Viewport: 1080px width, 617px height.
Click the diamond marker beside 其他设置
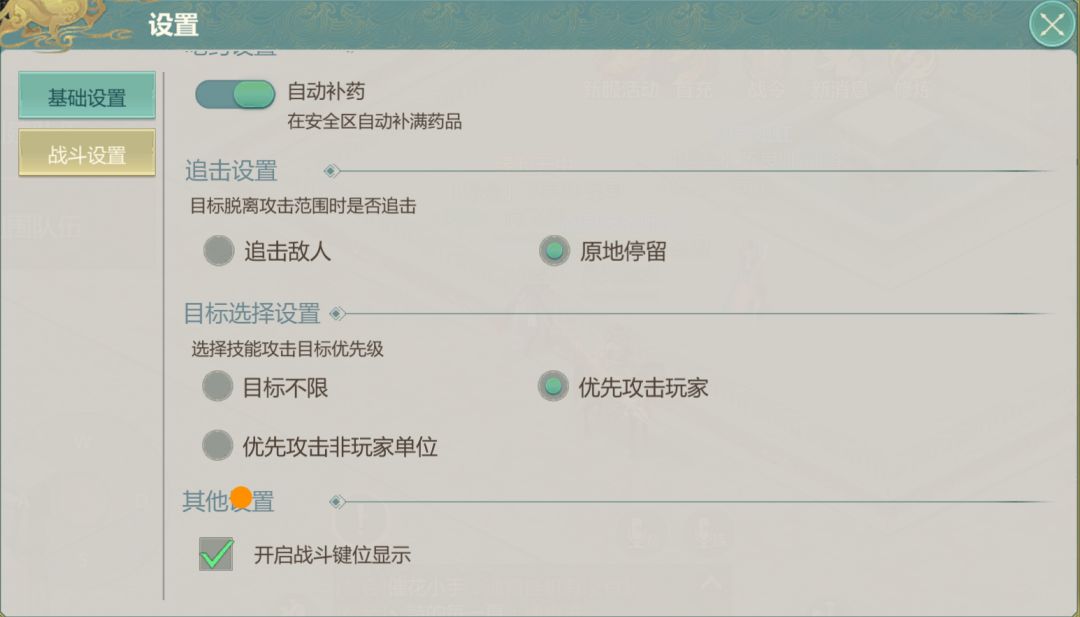pos(337,502)
